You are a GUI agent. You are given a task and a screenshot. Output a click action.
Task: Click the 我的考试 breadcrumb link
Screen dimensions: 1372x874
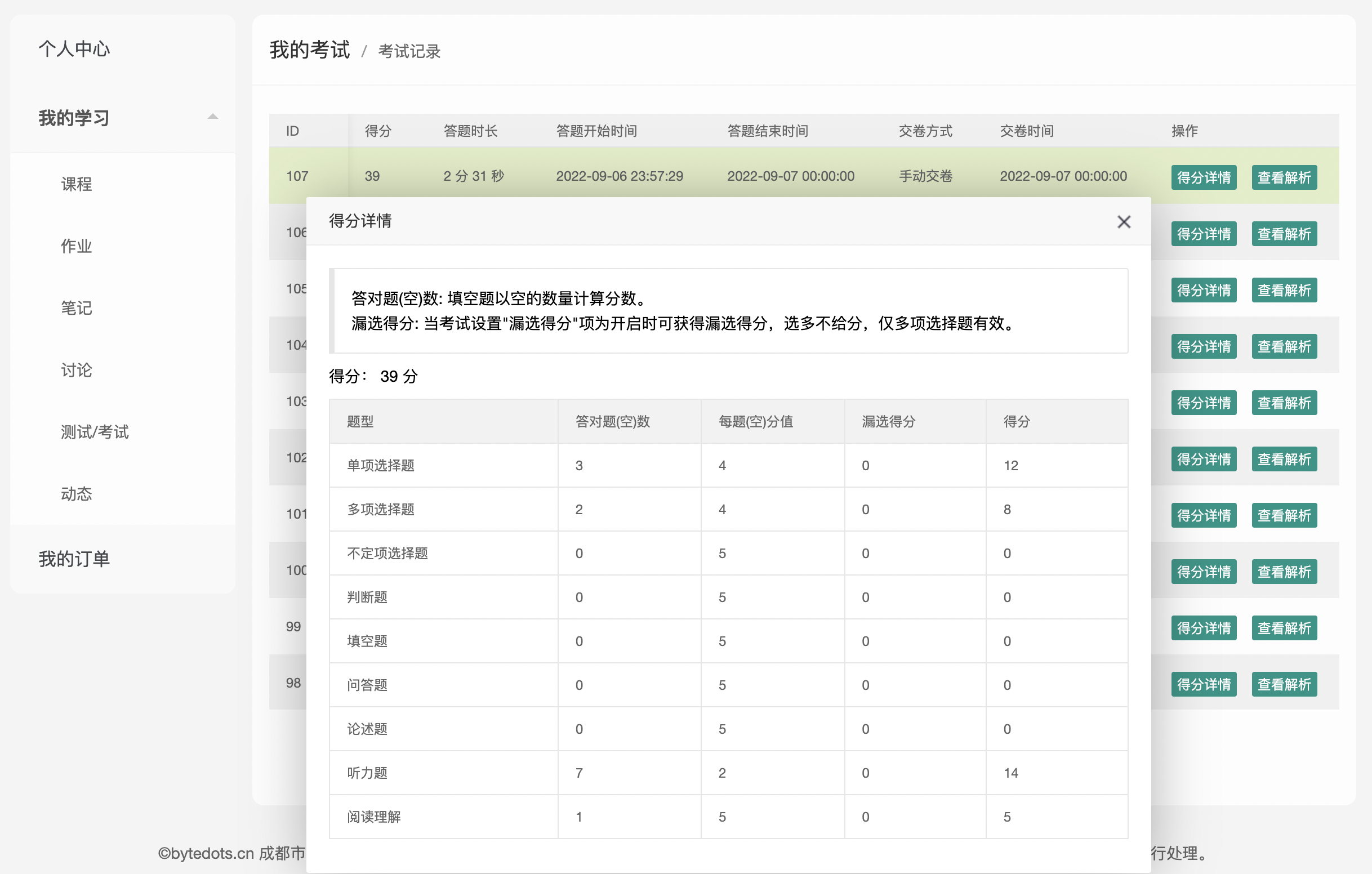point(309,50)
